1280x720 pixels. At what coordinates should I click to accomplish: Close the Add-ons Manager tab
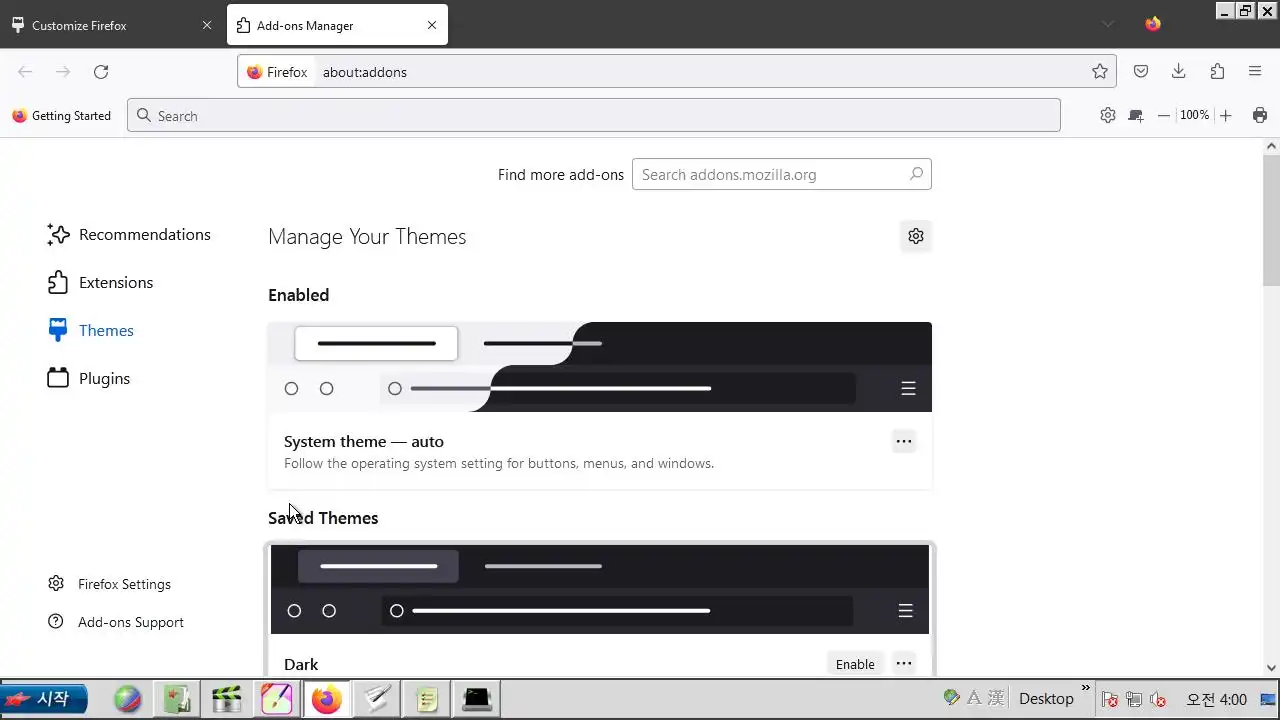[432, 25]
